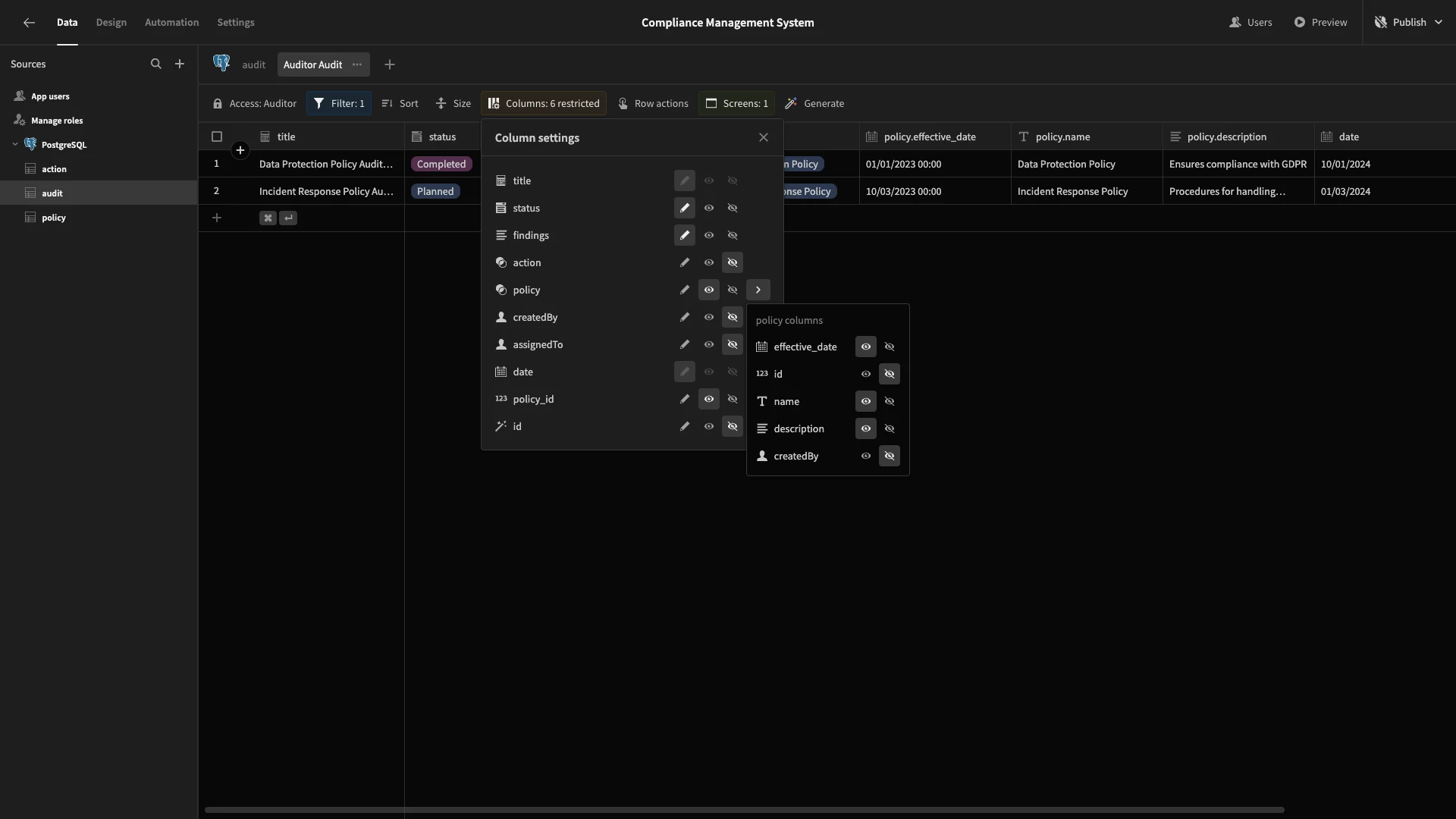Set status column to read-only eye
The width and height of the screenshot is (1456, 819).
709,208
